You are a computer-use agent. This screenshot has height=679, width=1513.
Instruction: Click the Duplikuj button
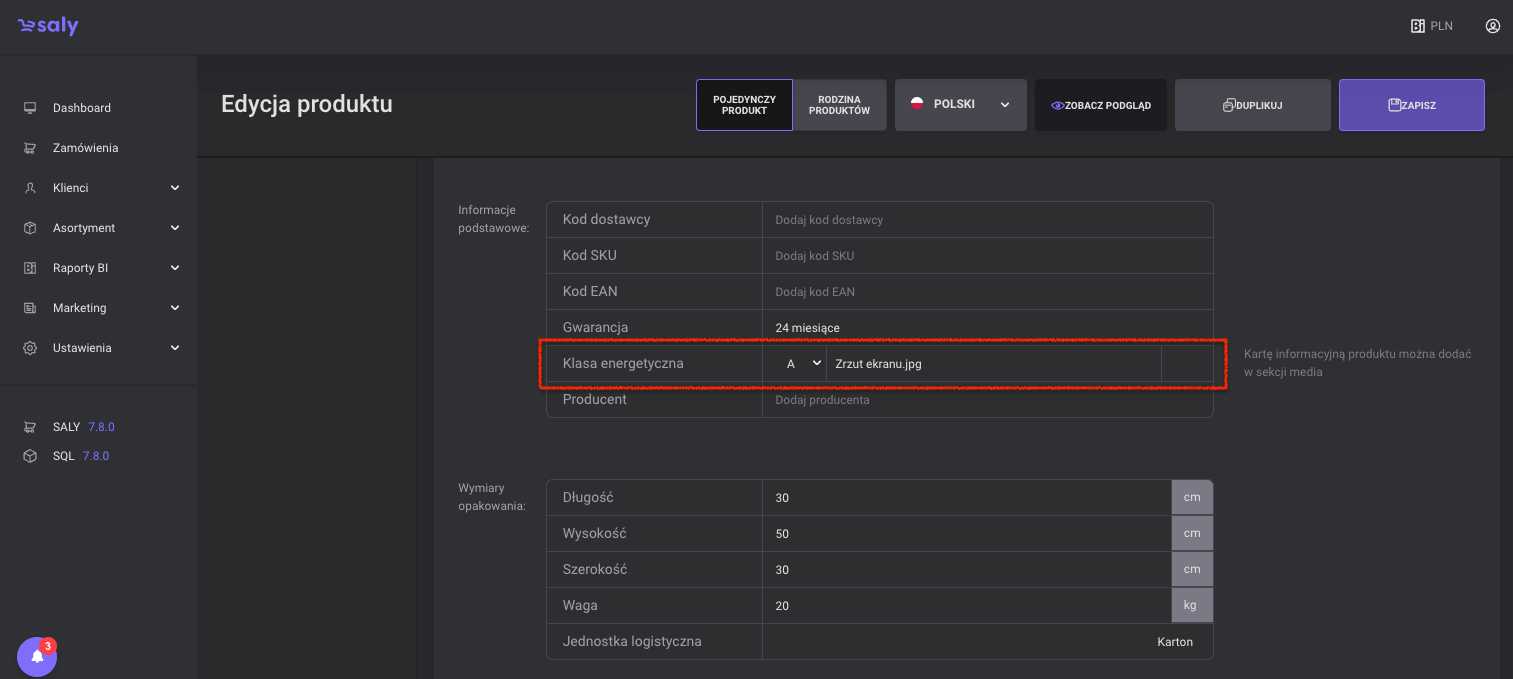[x=1252, y=105]
